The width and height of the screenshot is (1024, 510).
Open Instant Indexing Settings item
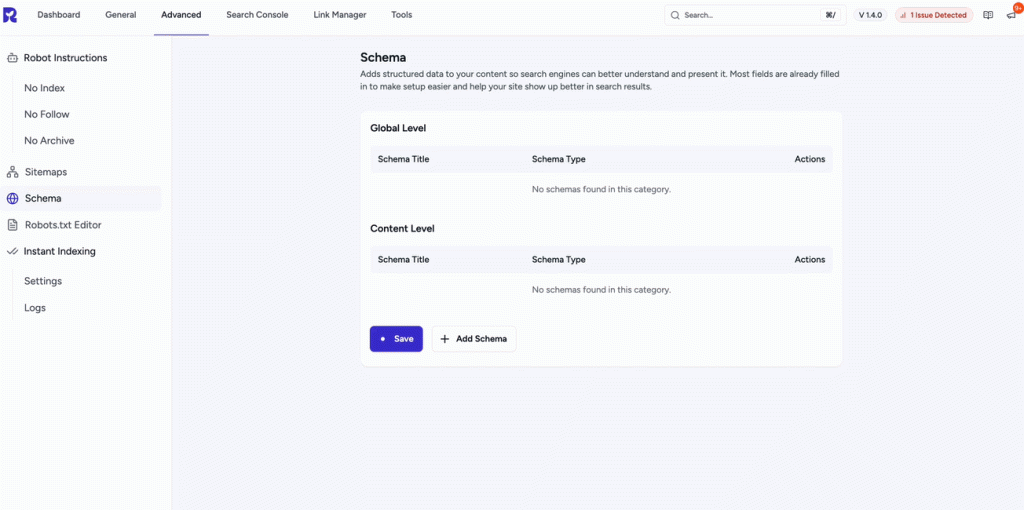[x=43, y=281]
